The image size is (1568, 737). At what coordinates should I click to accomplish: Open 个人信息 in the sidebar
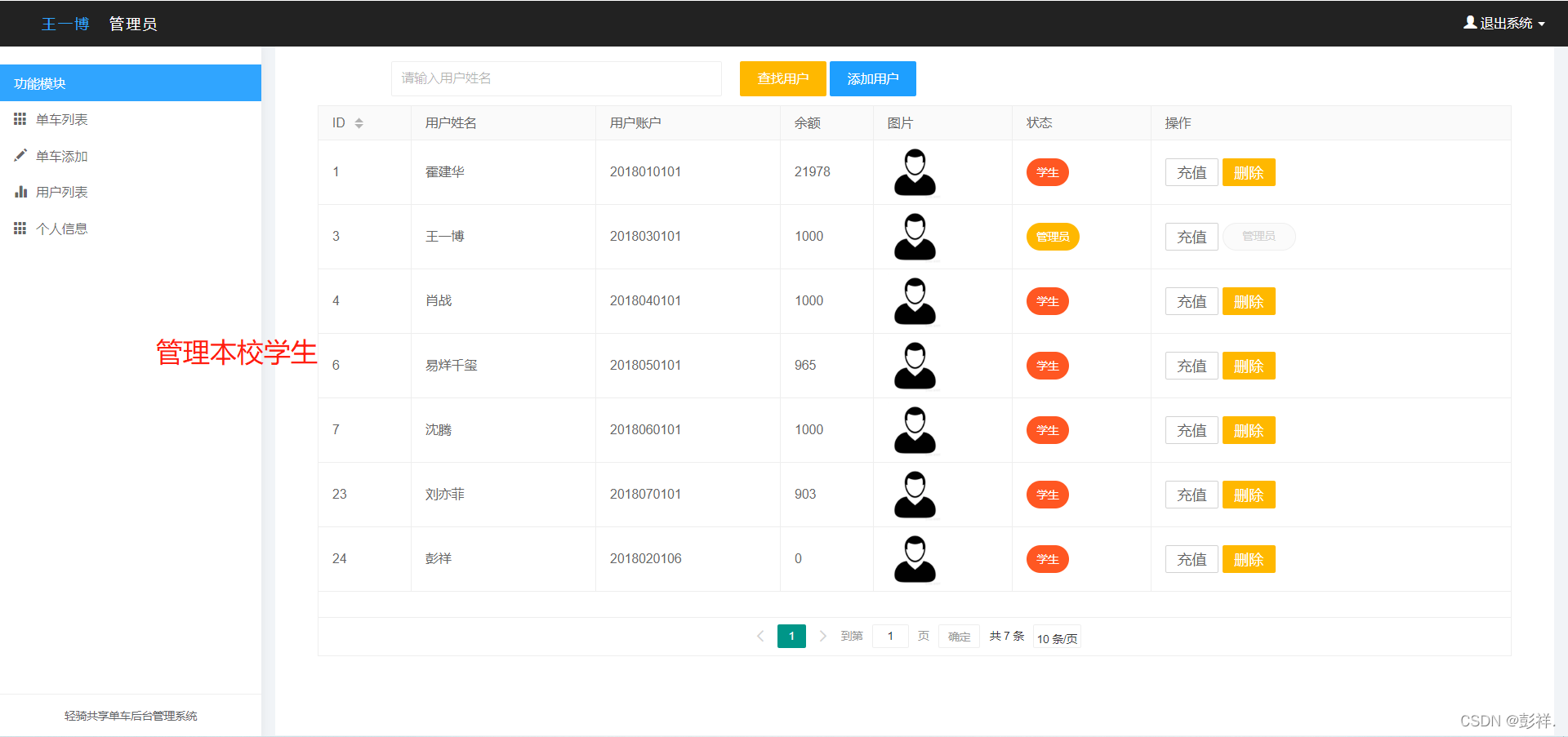[131, 229]
